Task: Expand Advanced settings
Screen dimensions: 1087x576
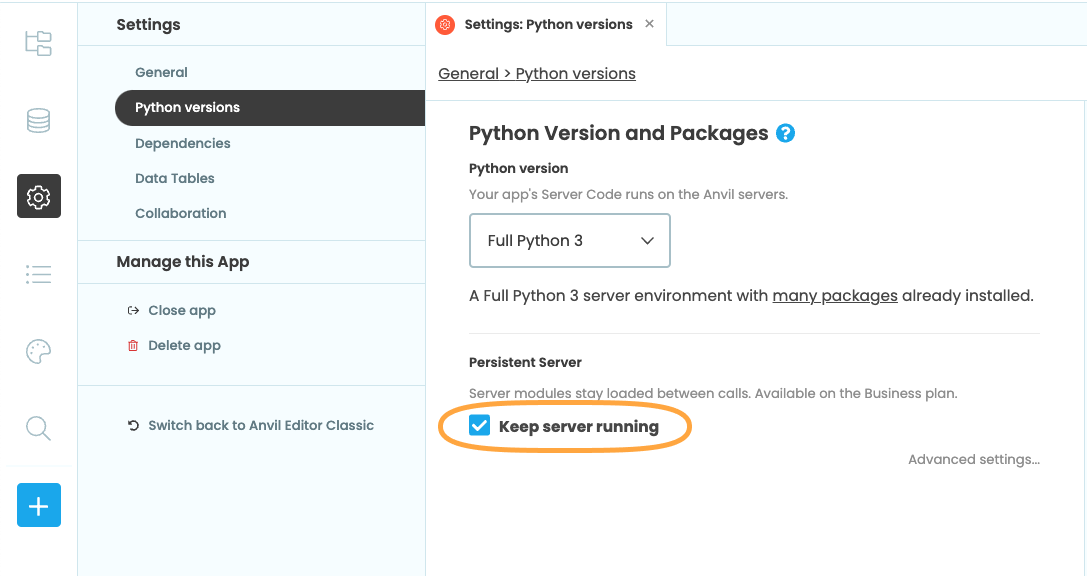Action: click(973, 460)
